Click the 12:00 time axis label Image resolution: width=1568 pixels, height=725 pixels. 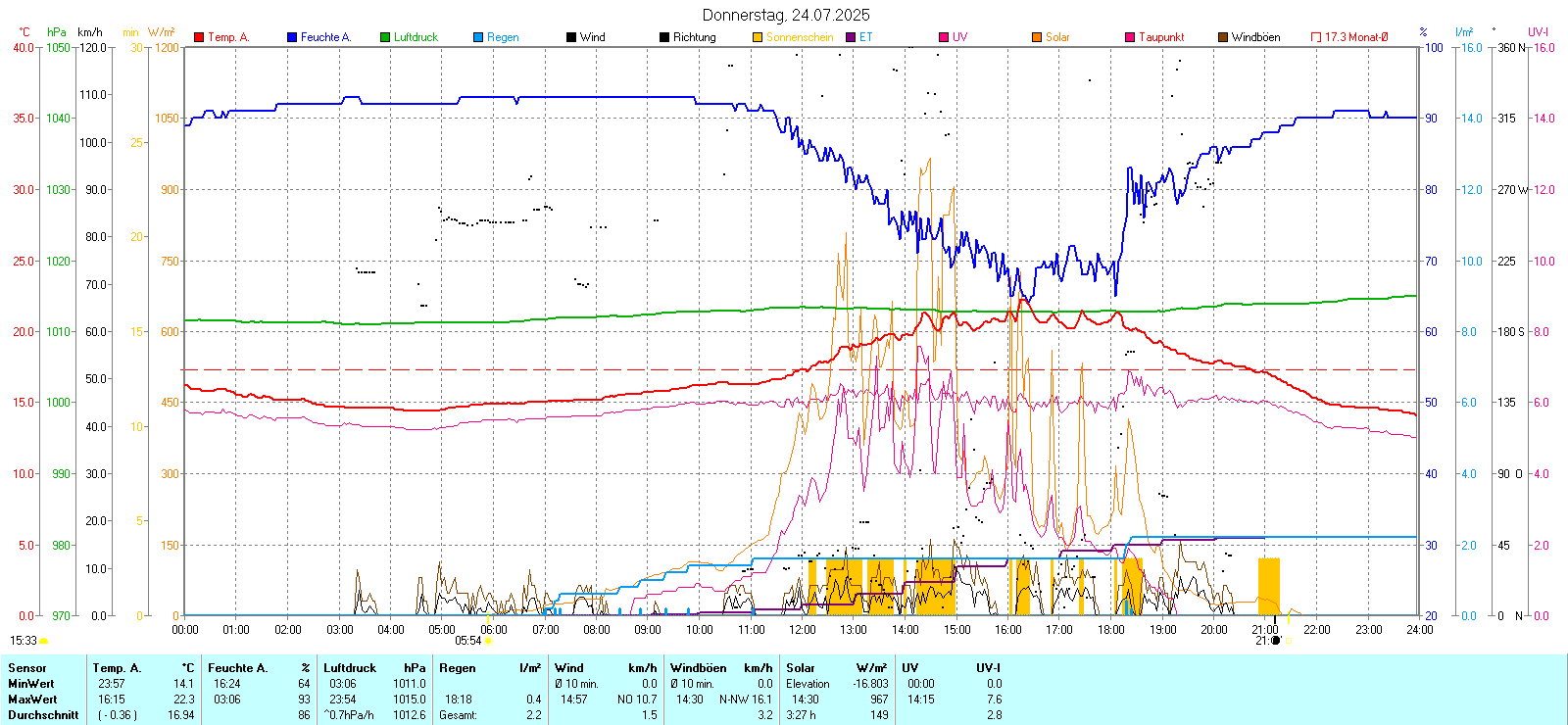tap(802, 630)
